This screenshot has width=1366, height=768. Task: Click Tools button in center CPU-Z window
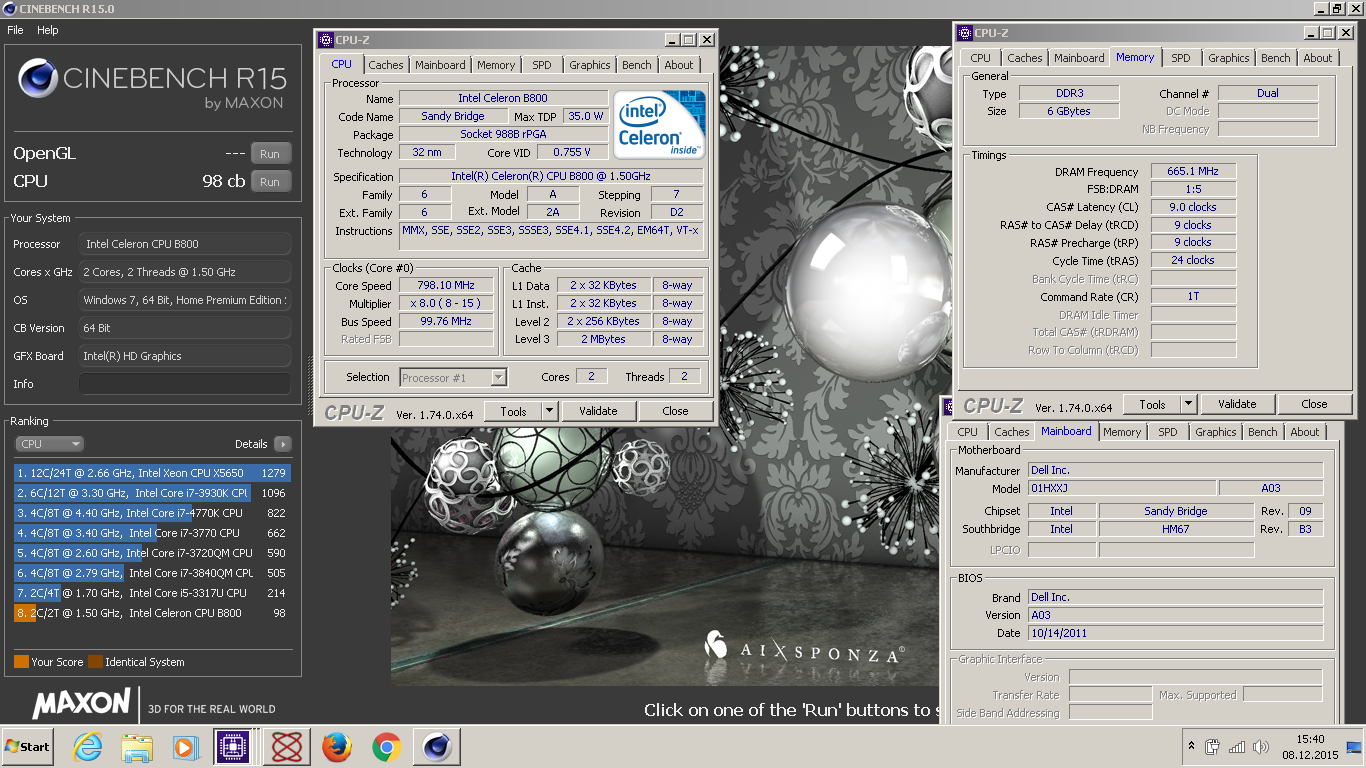pos(513,411)
